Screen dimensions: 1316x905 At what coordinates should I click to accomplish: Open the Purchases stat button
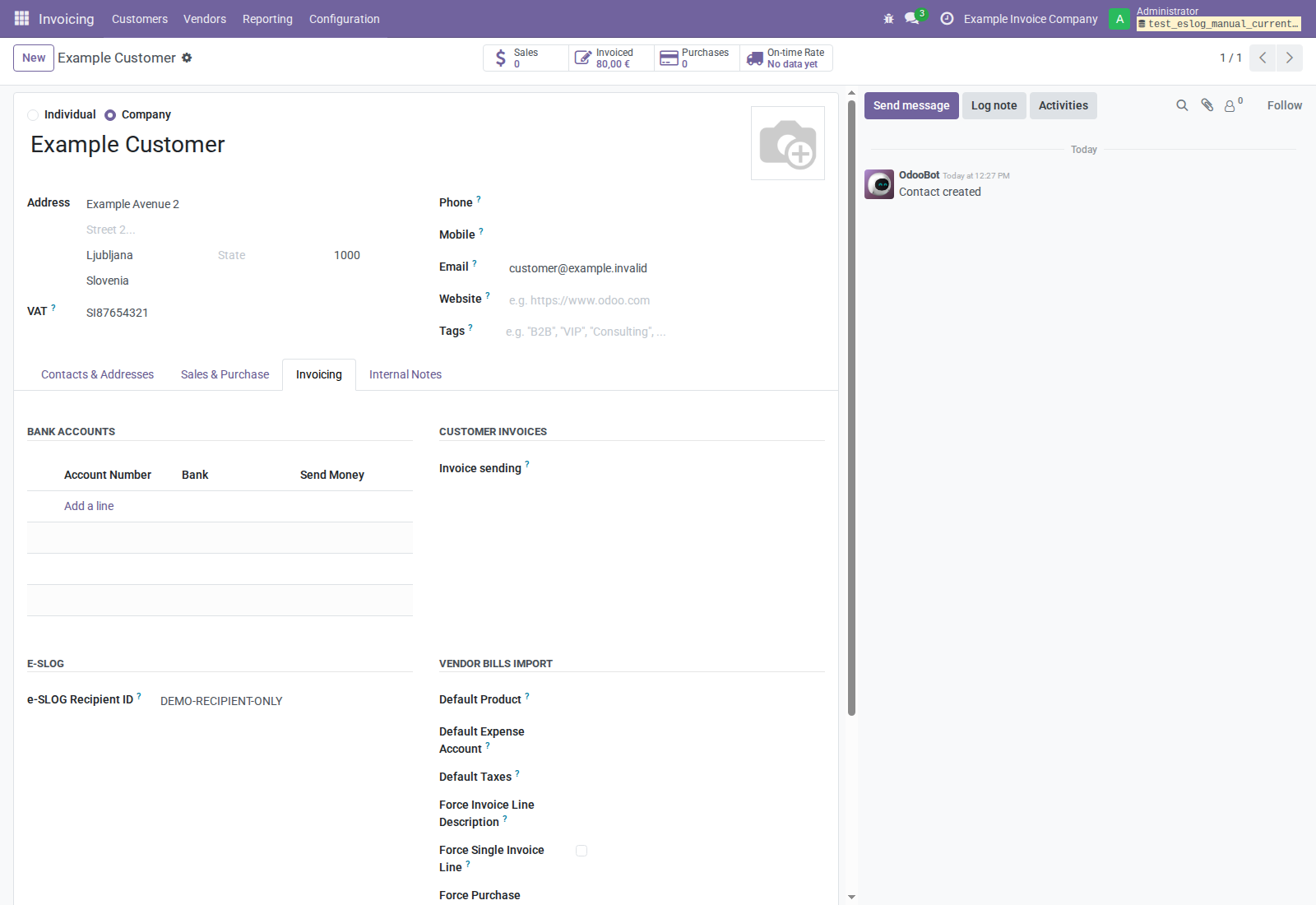697,58
